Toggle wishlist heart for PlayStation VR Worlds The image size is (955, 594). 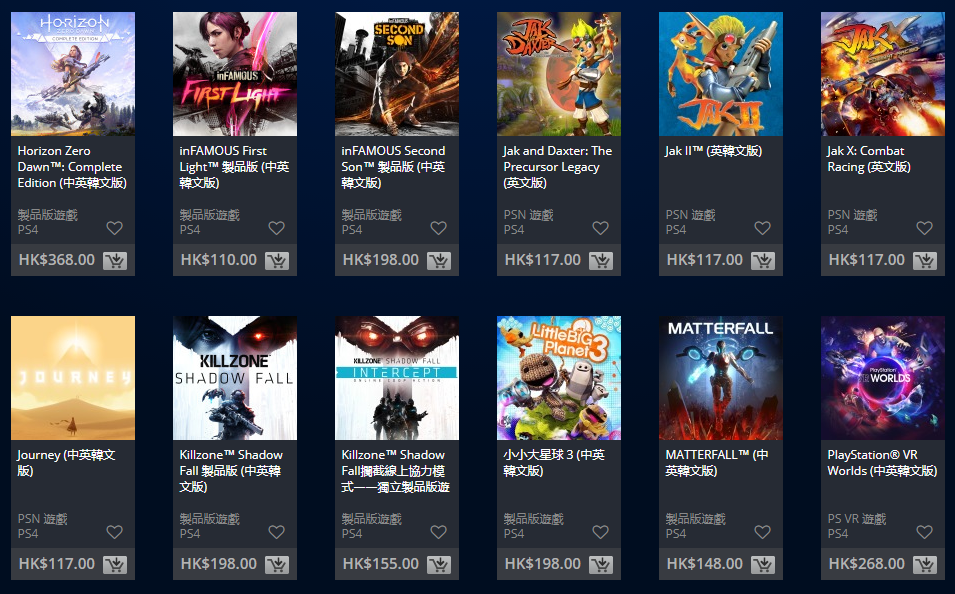pos(925,532)
